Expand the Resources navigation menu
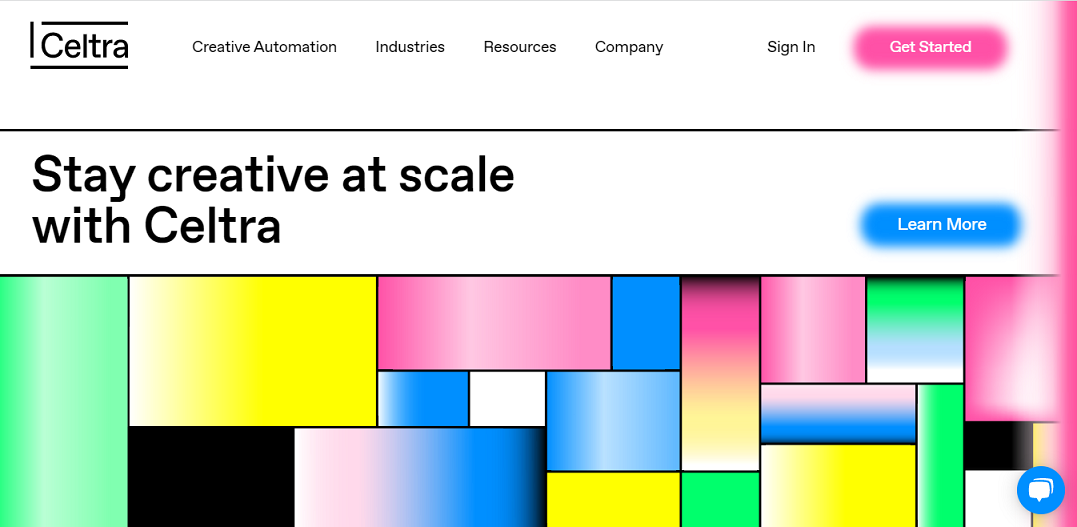1077x527 pixels. pos(520,47)
